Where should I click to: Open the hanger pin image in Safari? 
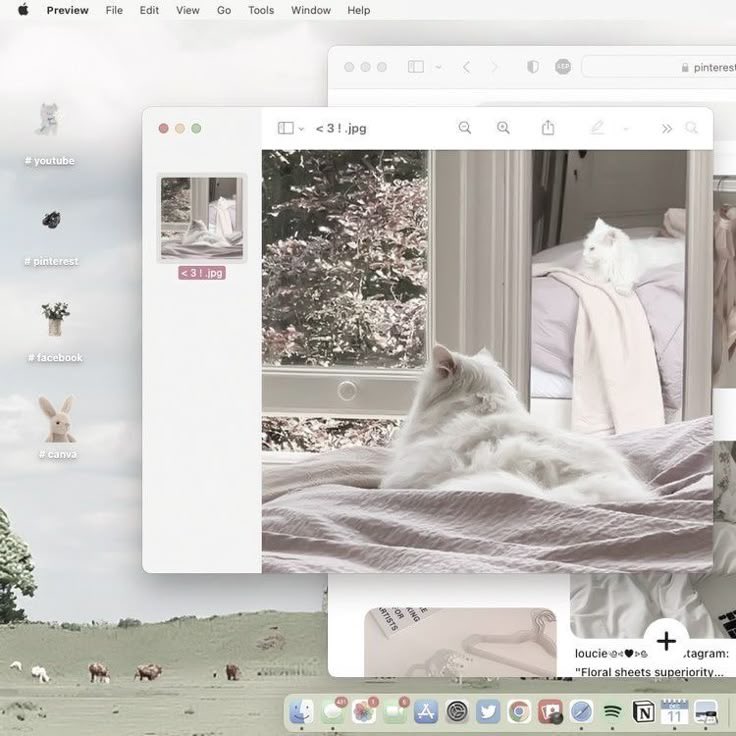[460, 642]
